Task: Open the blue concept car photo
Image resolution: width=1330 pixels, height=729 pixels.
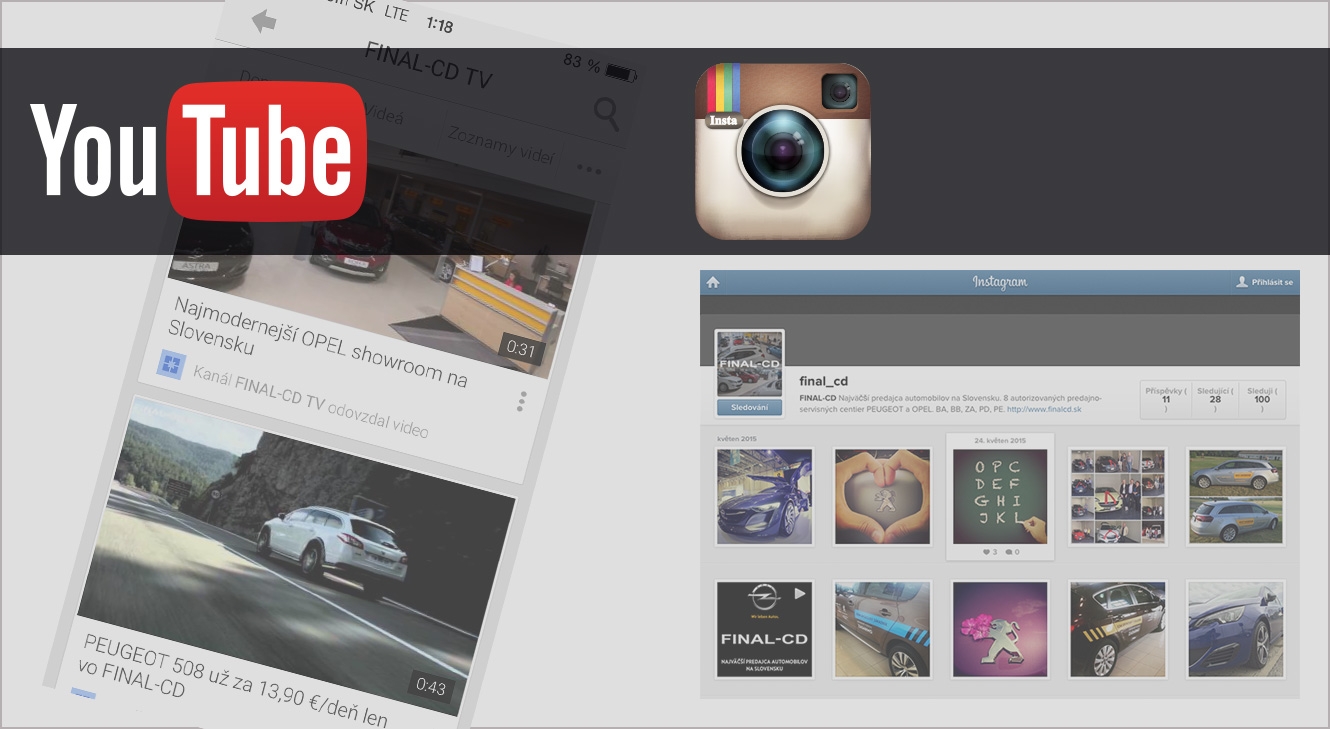Action: click(x=765, y=496)
